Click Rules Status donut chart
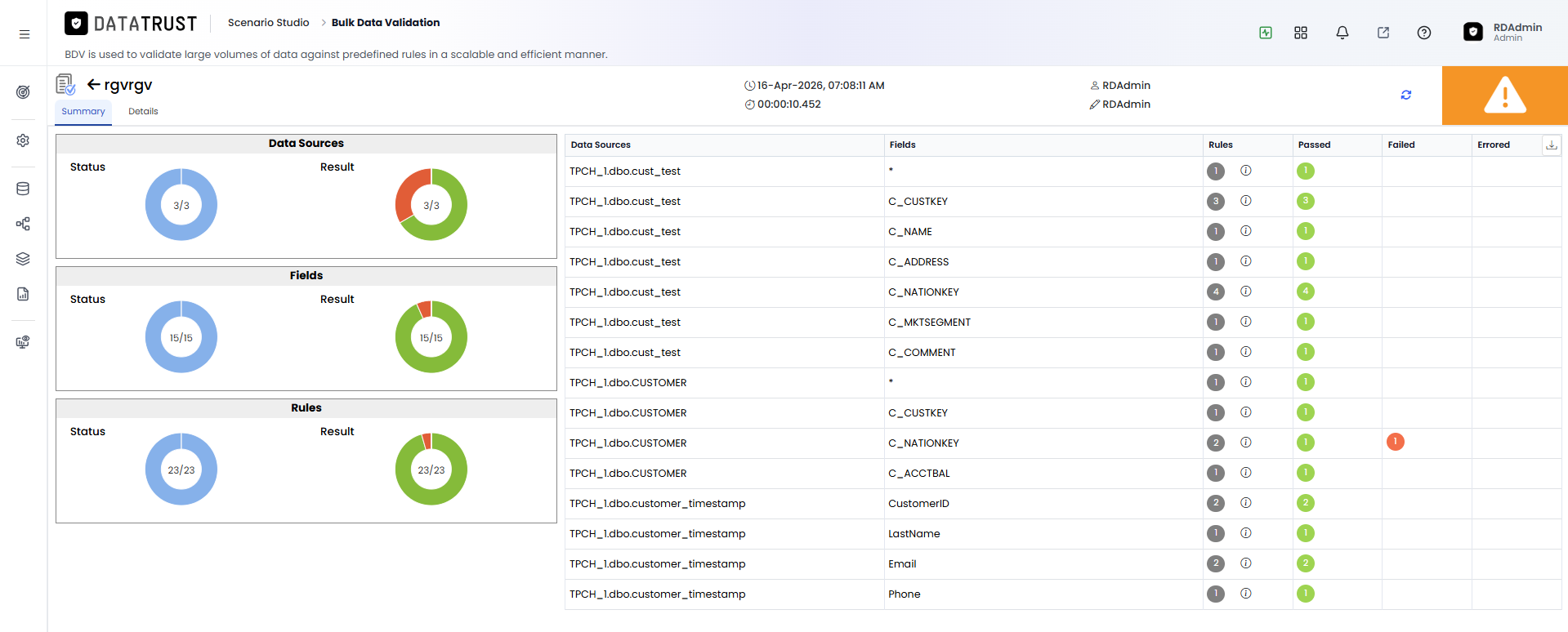 coord(181,470)
